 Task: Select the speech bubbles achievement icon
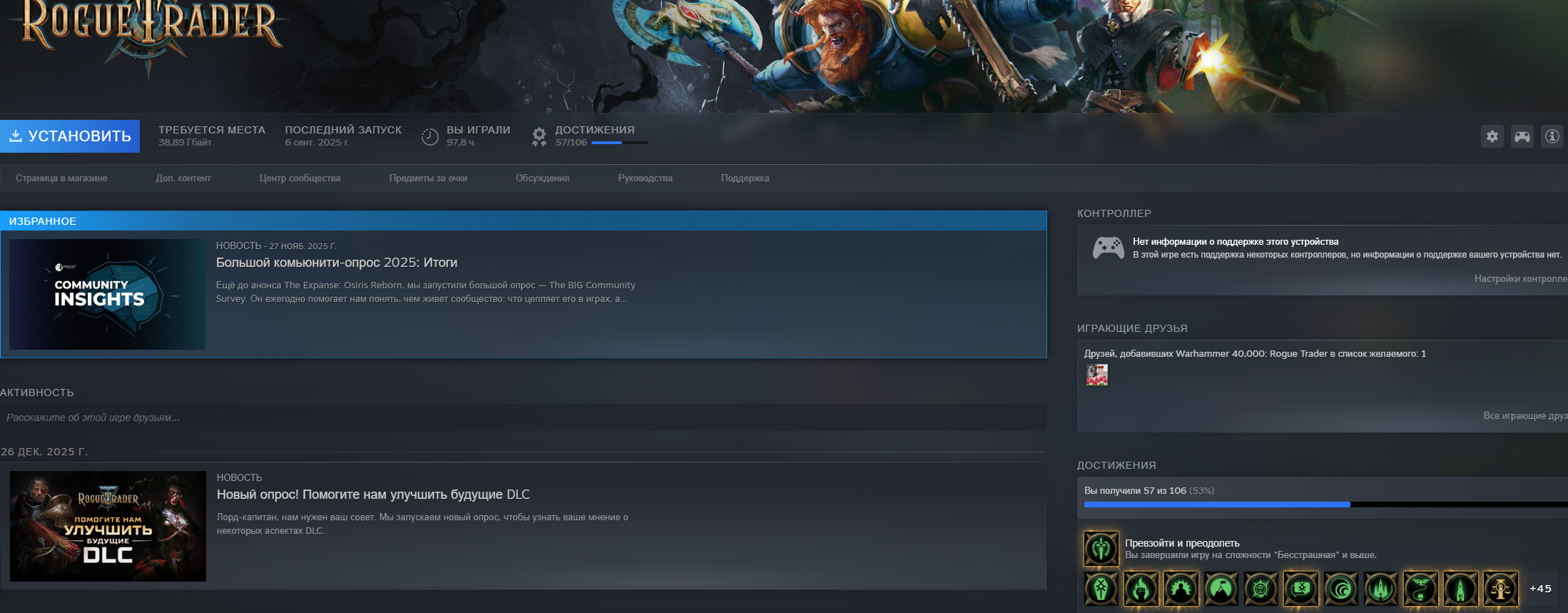point(1300,589)
